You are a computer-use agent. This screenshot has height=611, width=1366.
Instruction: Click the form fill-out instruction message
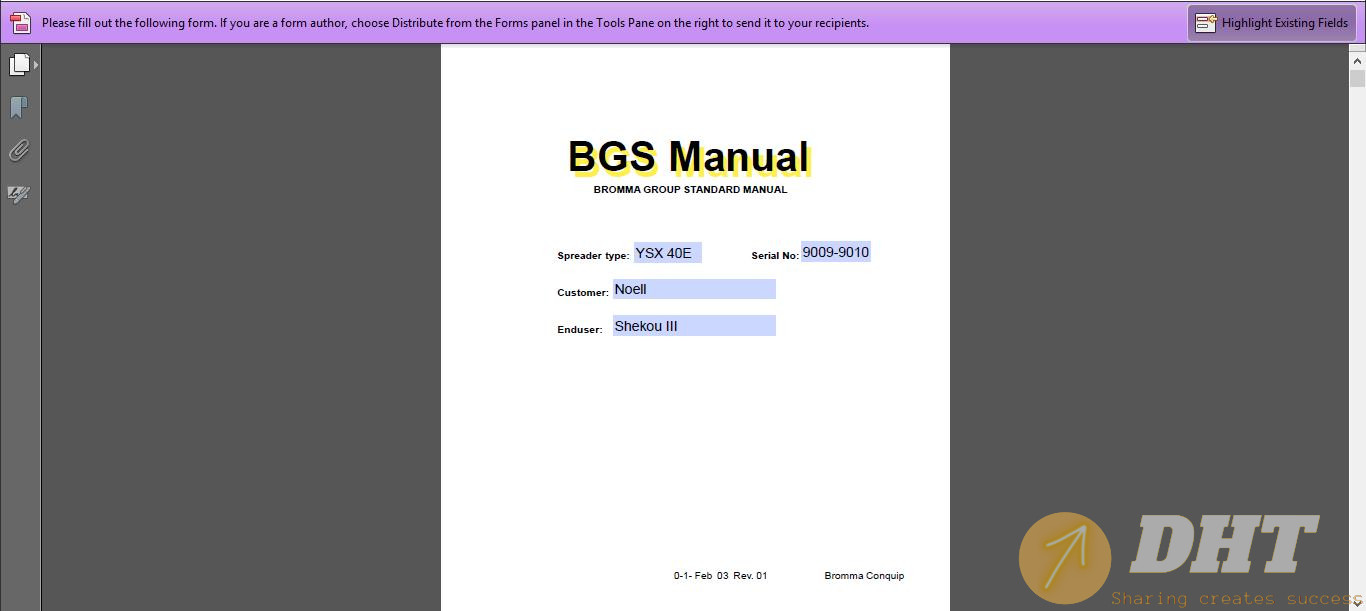pos(455,23)
